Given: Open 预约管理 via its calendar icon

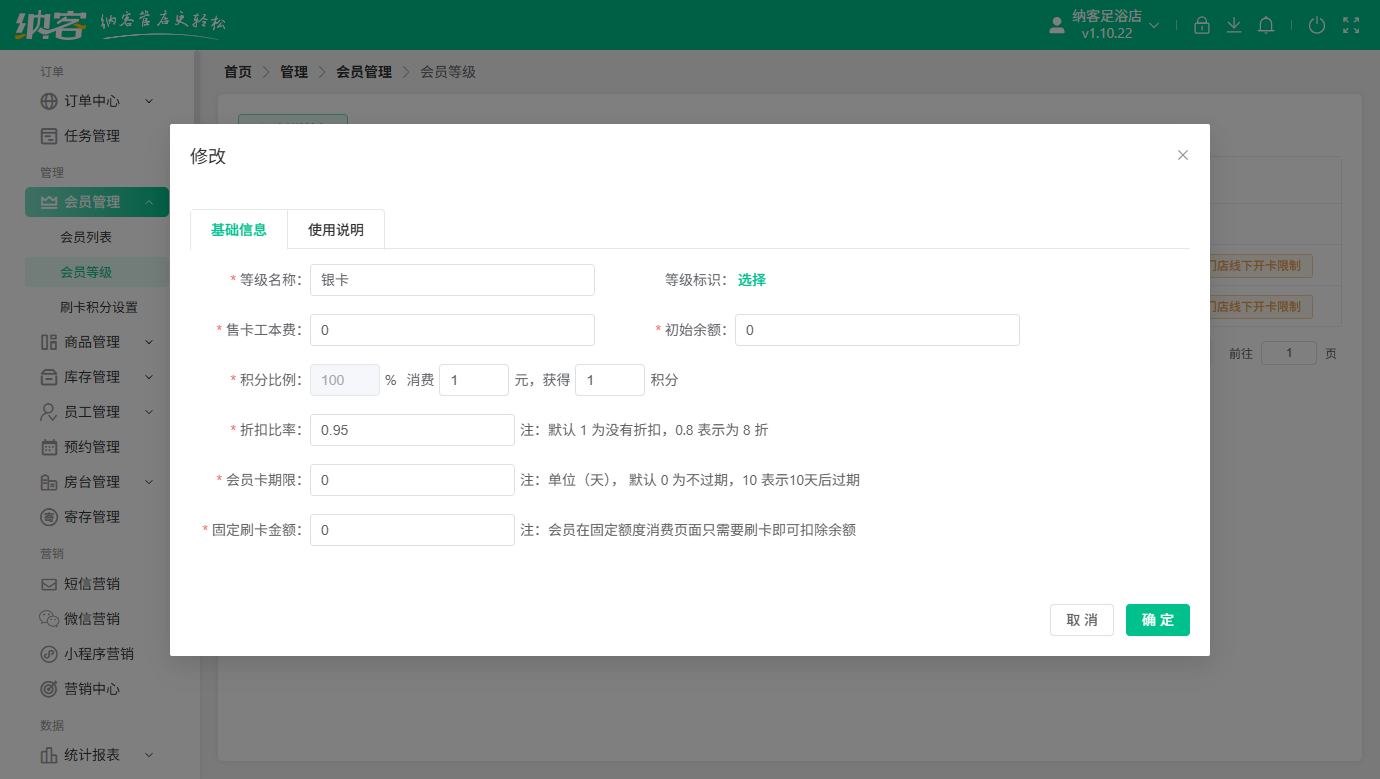Looking at the screenshot, I should (51, 447).
